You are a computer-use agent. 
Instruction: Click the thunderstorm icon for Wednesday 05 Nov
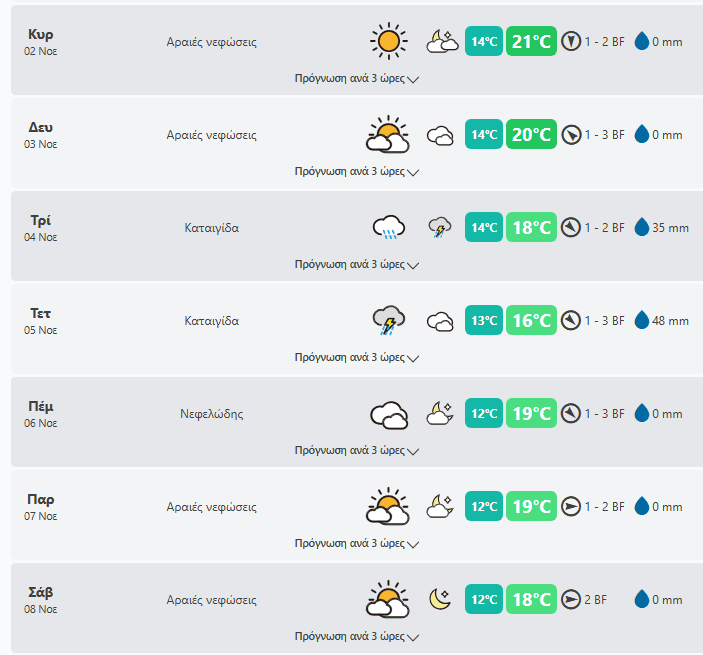(388, 321)
